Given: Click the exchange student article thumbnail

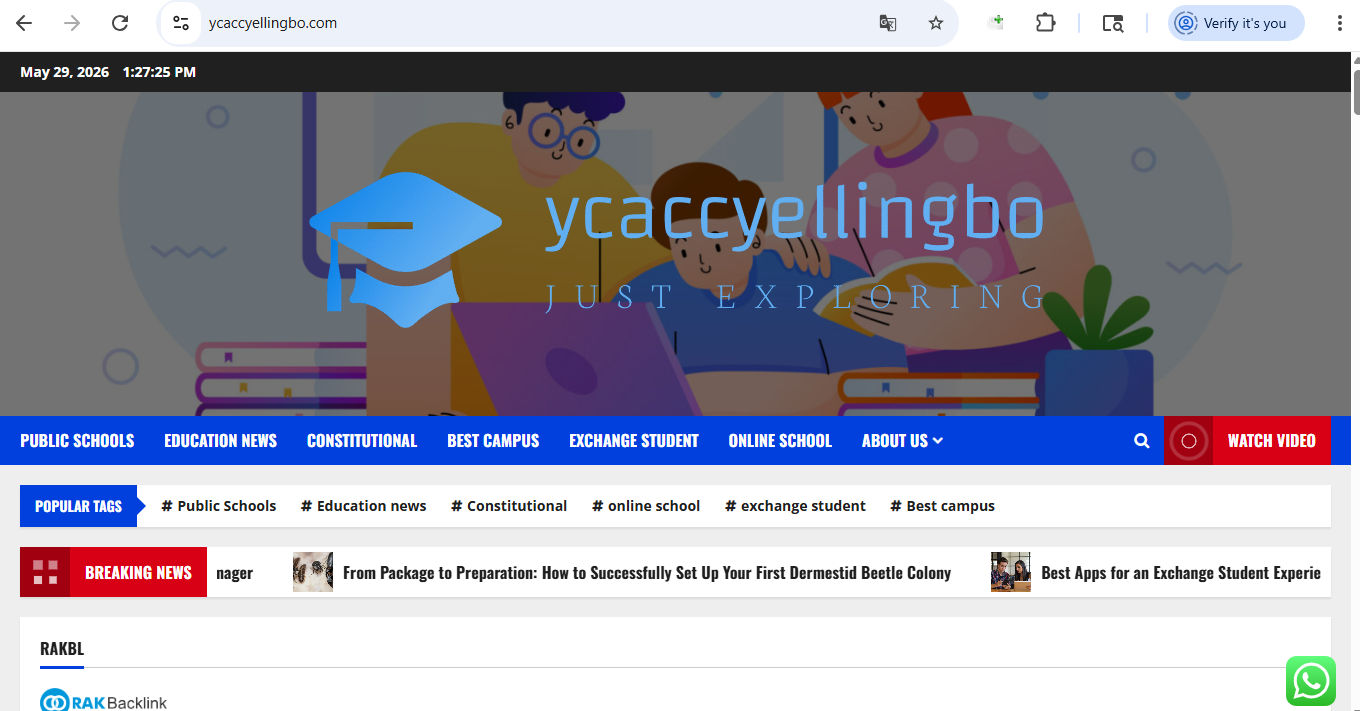Looking at the screenshot, I should tap(1011, 572).
